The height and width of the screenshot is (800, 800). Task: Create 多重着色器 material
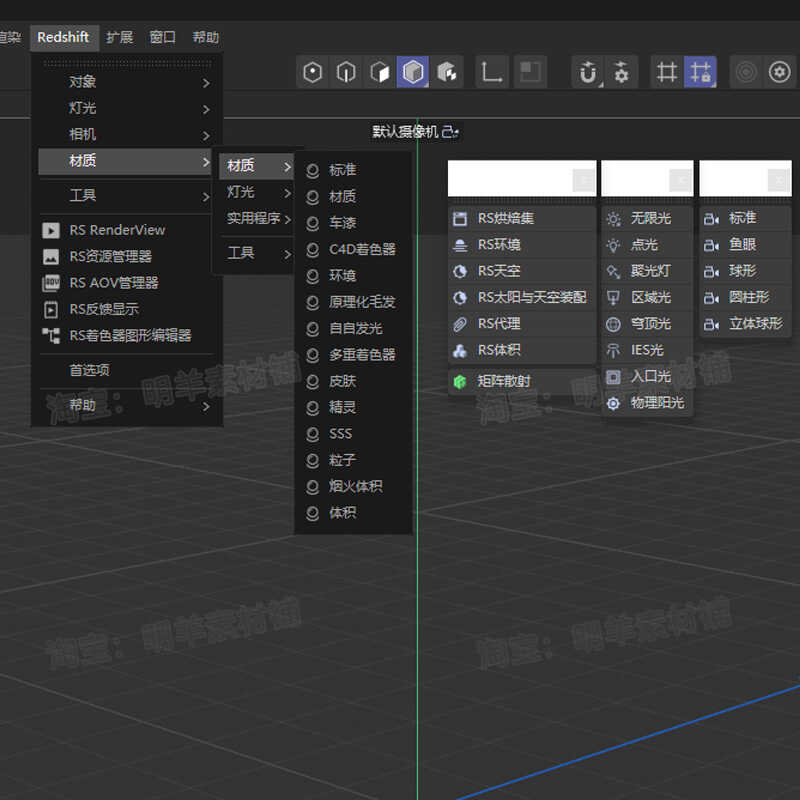(x=353, y=355)
